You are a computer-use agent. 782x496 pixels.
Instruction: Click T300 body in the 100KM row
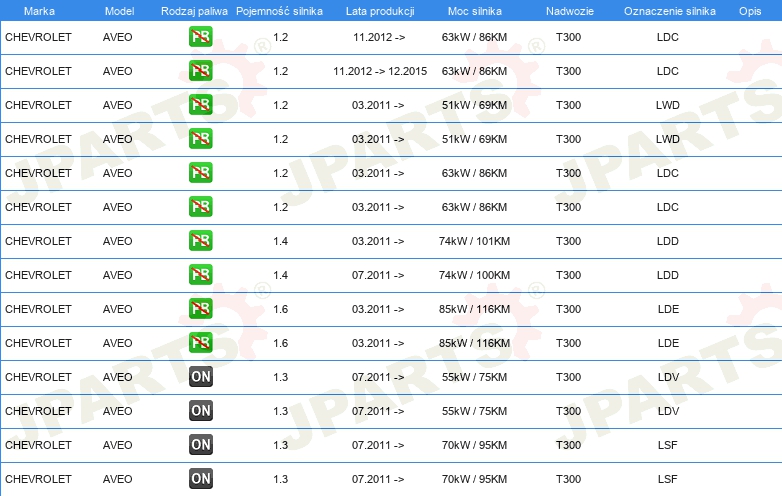pos(569,275)
